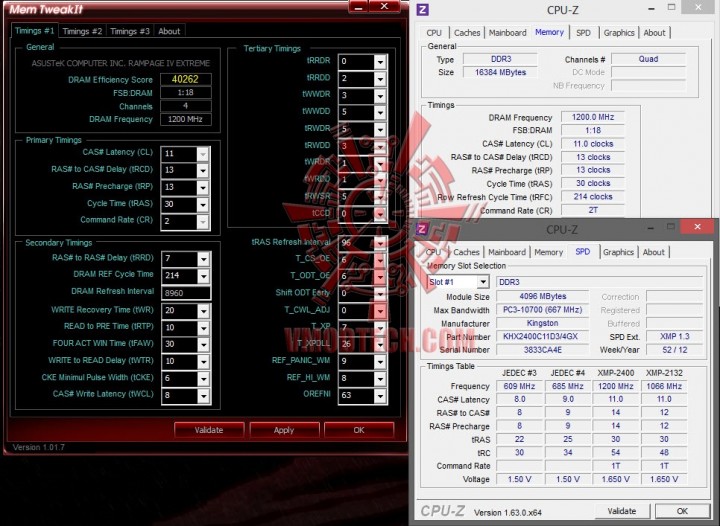Open Memory tab in lower CPU-Z window
Viewport: 720px width, 526px height.
pyautogui.click(x=548, y=252)
